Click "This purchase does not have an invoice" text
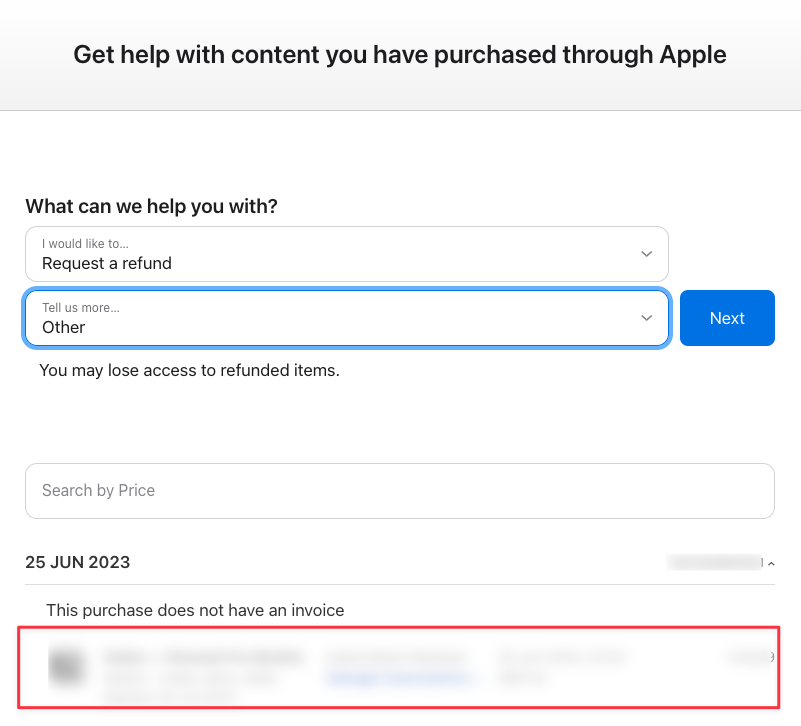Viewport: 801px width, 726px height. coord(195,610)
